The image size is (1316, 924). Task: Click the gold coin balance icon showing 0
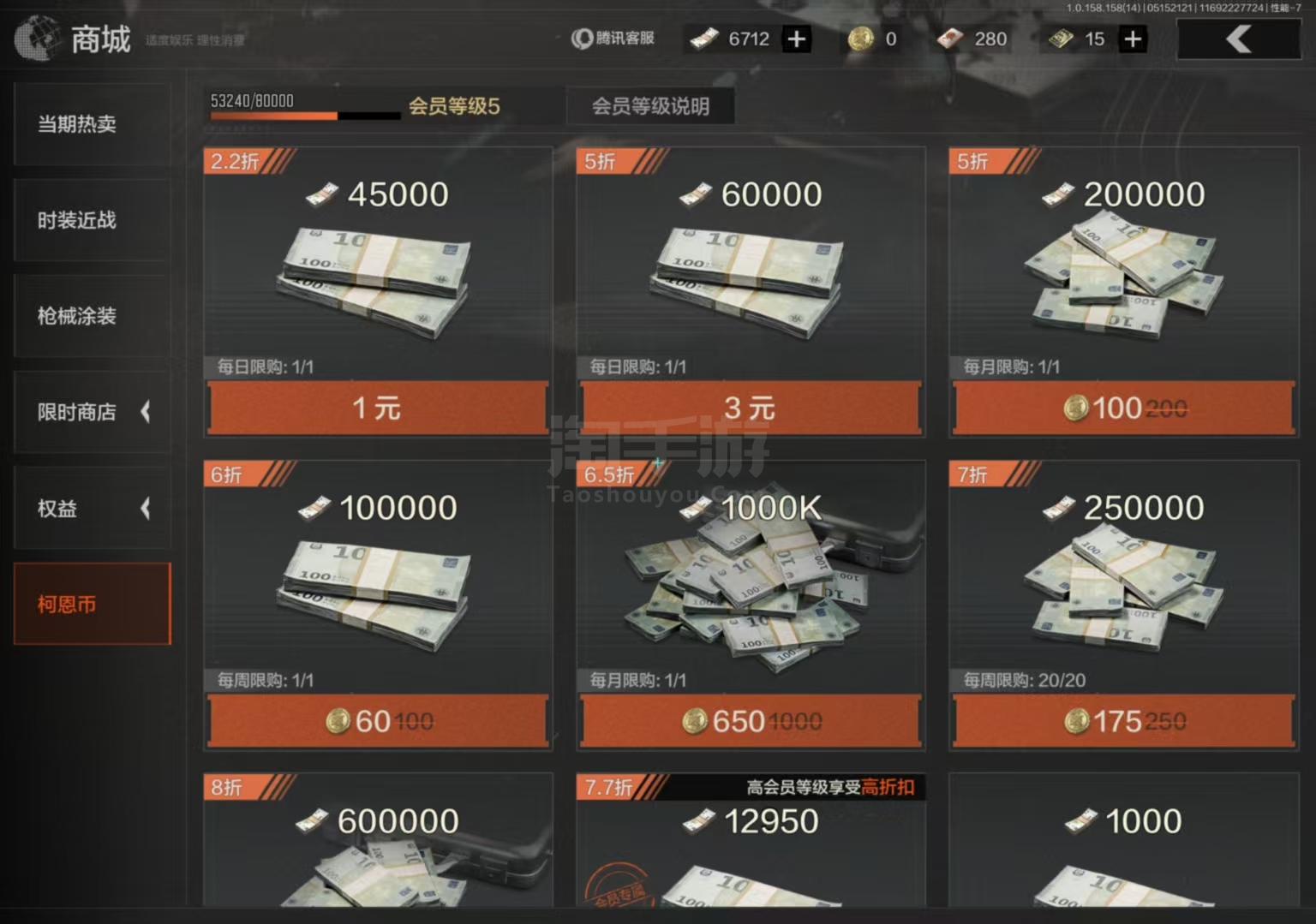click(860, 39)
